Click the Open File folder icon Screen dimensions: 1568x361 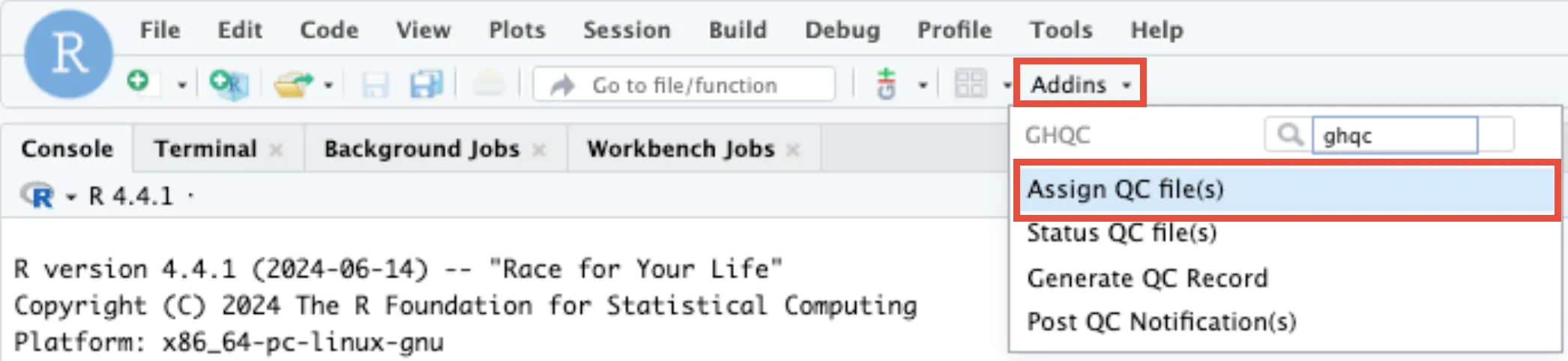coord(292,85)
